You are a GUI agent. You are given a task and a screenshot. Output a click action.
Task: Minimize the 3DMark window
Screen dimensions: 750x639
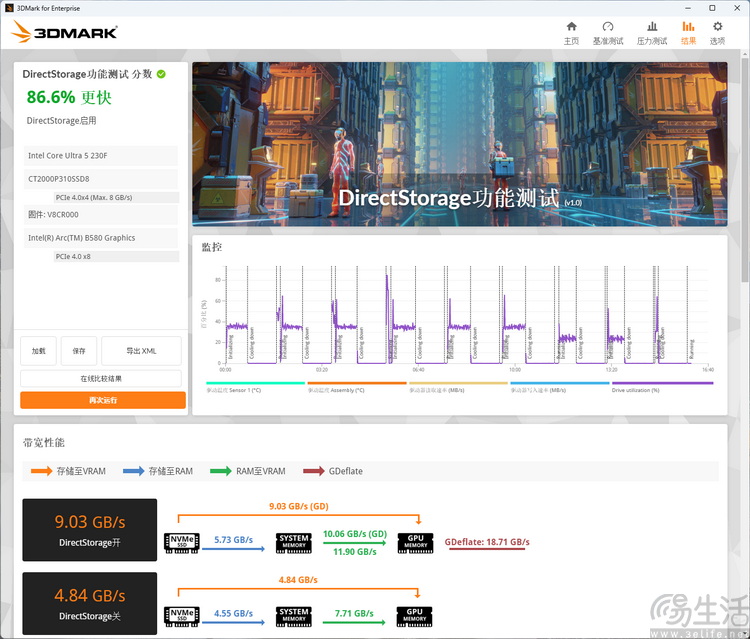tap(687, 8)
